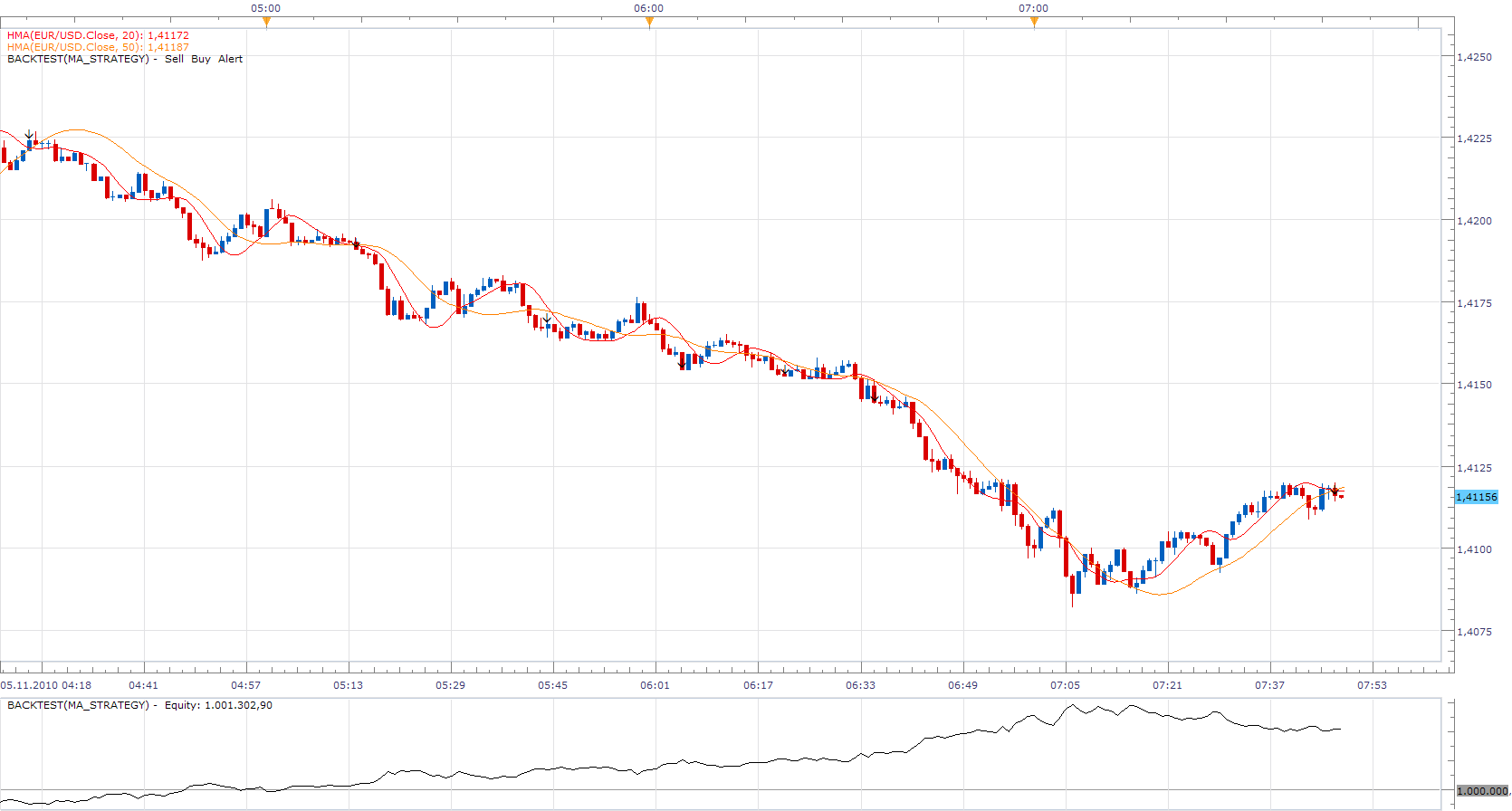Click the HMA 20 indicator legend label

[98, 35]
